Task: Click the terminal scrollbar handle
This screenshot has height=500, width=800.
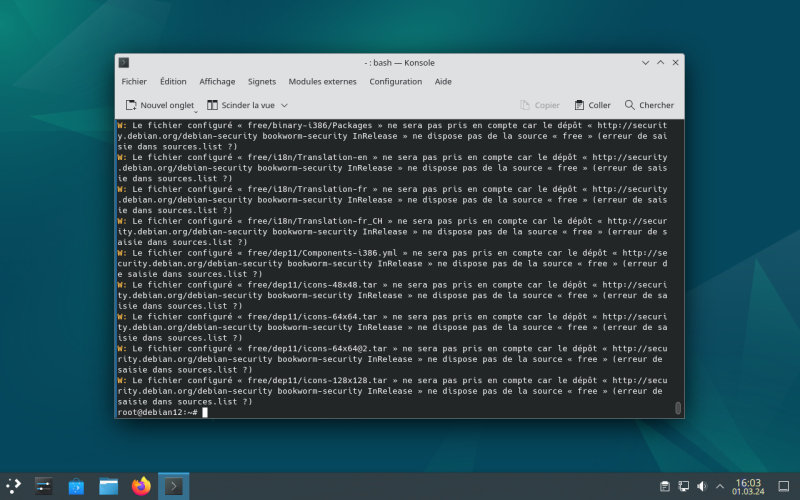Action: pos(678,408)
